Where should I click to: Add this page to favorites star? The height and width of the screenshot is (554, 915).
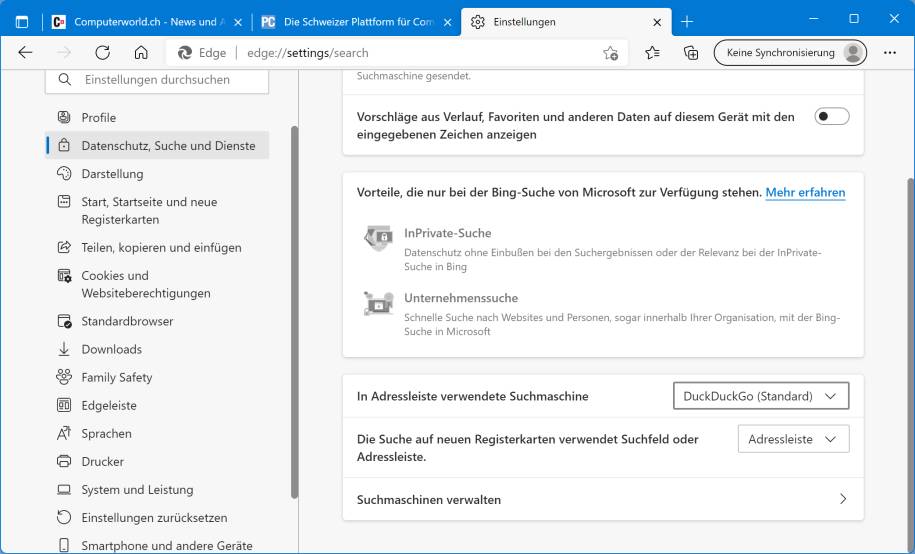tap(610, 53)
